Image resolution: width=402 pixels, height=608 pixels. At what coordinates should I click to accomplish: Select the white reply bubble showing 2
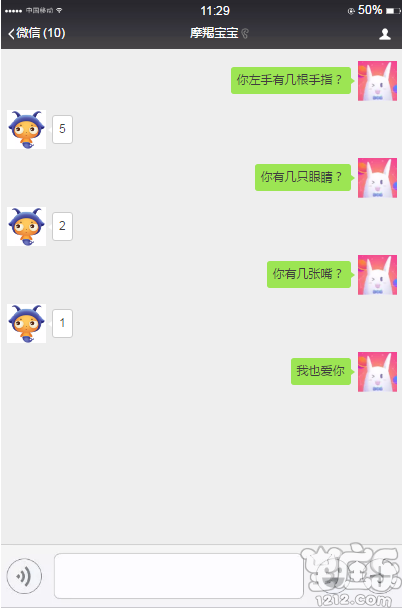pos(62,226)
